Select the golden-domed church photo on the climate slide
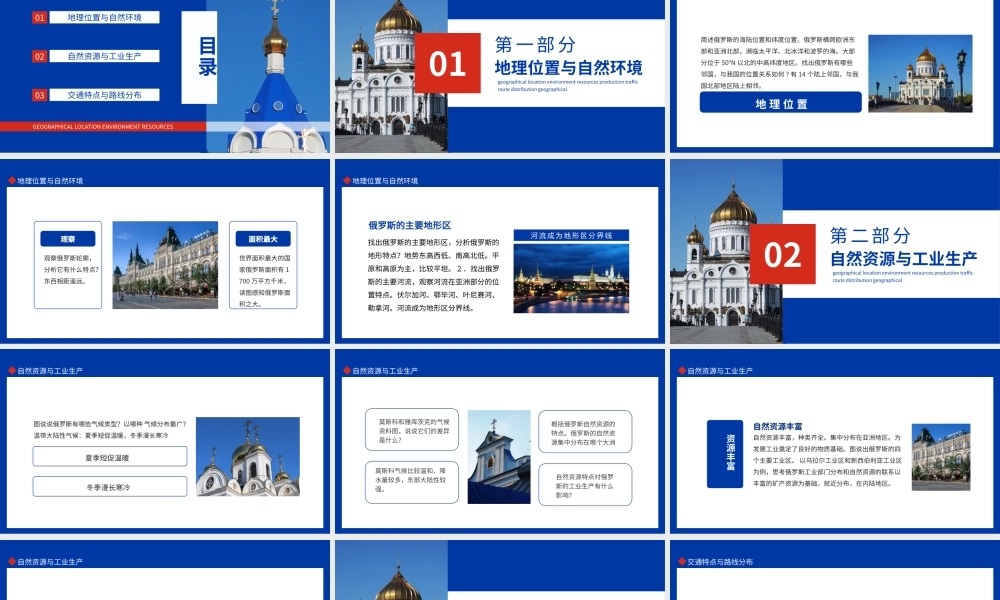The width and height of the screenshot is (1000, 600). [247, 457]
